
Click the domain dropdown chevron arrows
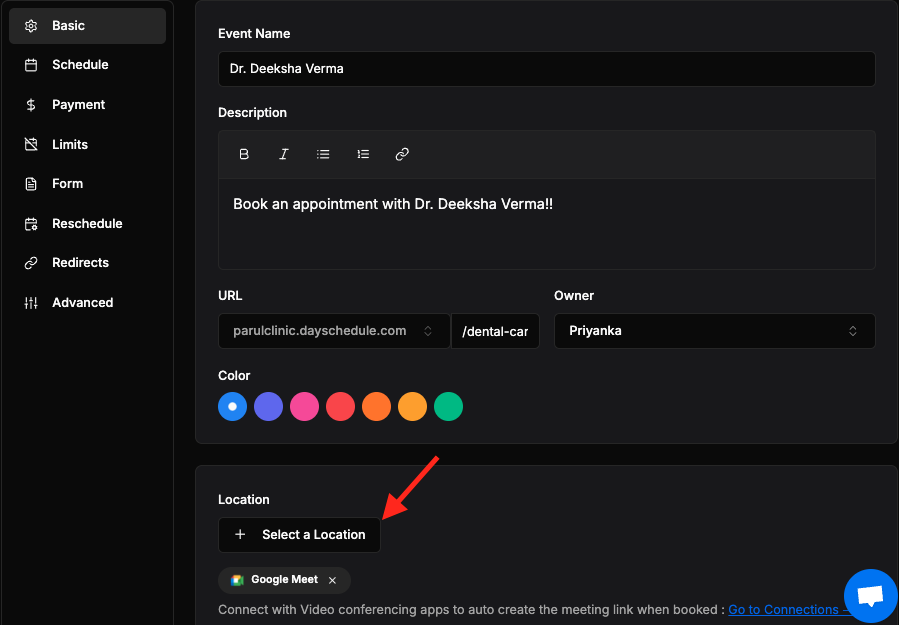pyautogui.click(x=428, y=331)
